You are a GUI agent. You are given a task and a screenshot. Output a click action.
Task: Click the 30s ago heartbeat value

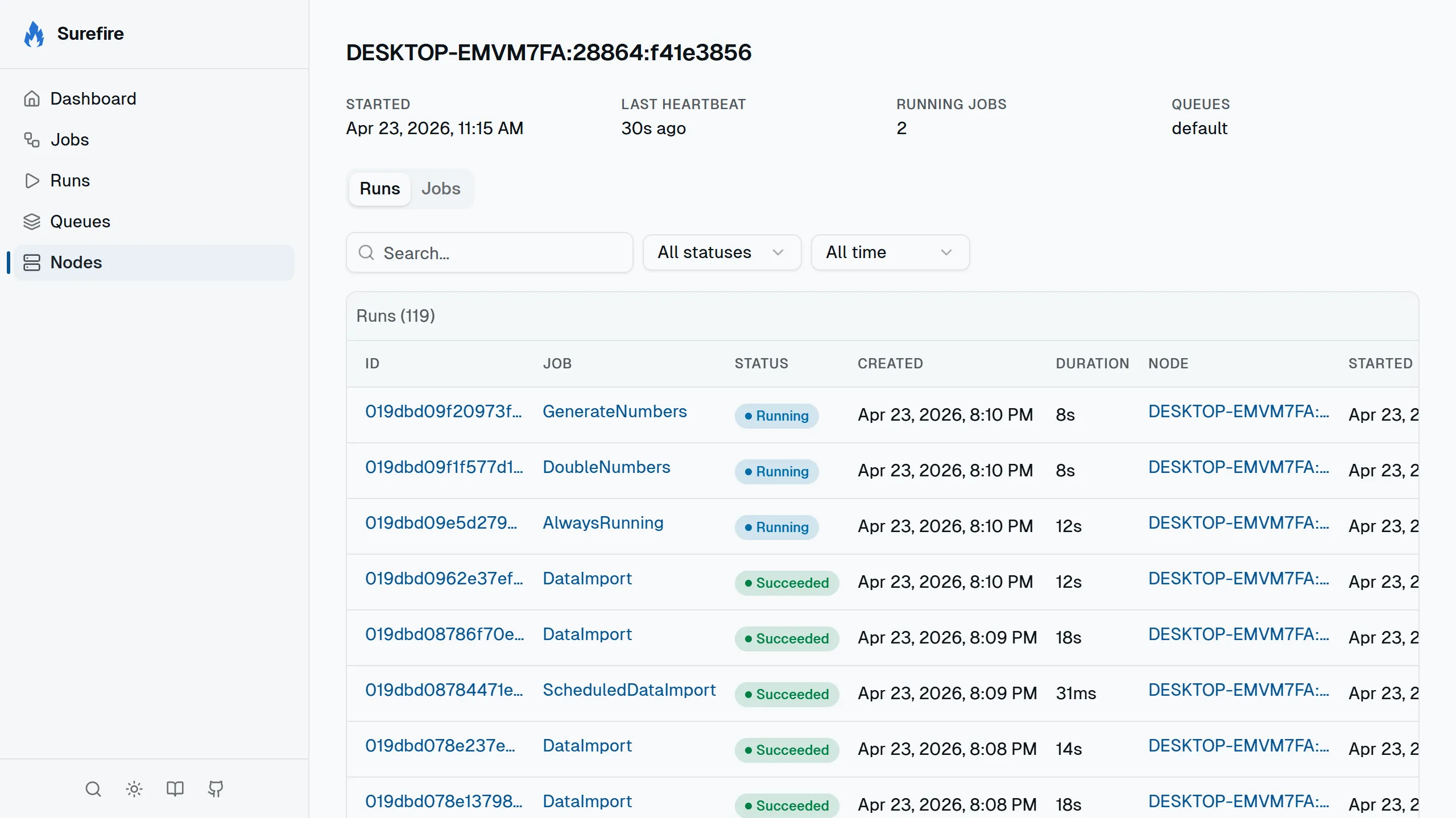click(x=653, y=128)
